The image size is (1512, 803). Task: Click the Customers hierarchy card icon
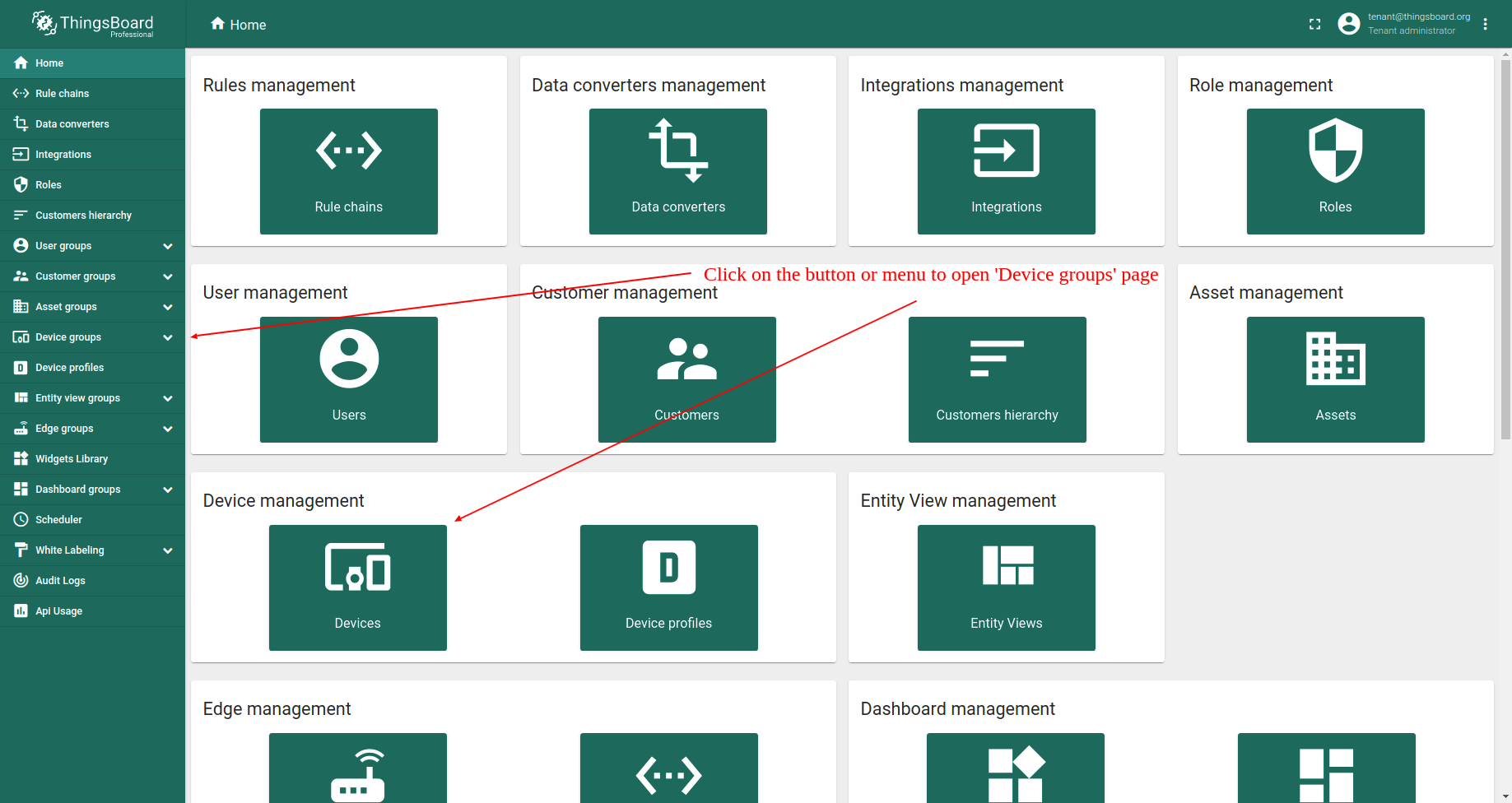997,359
